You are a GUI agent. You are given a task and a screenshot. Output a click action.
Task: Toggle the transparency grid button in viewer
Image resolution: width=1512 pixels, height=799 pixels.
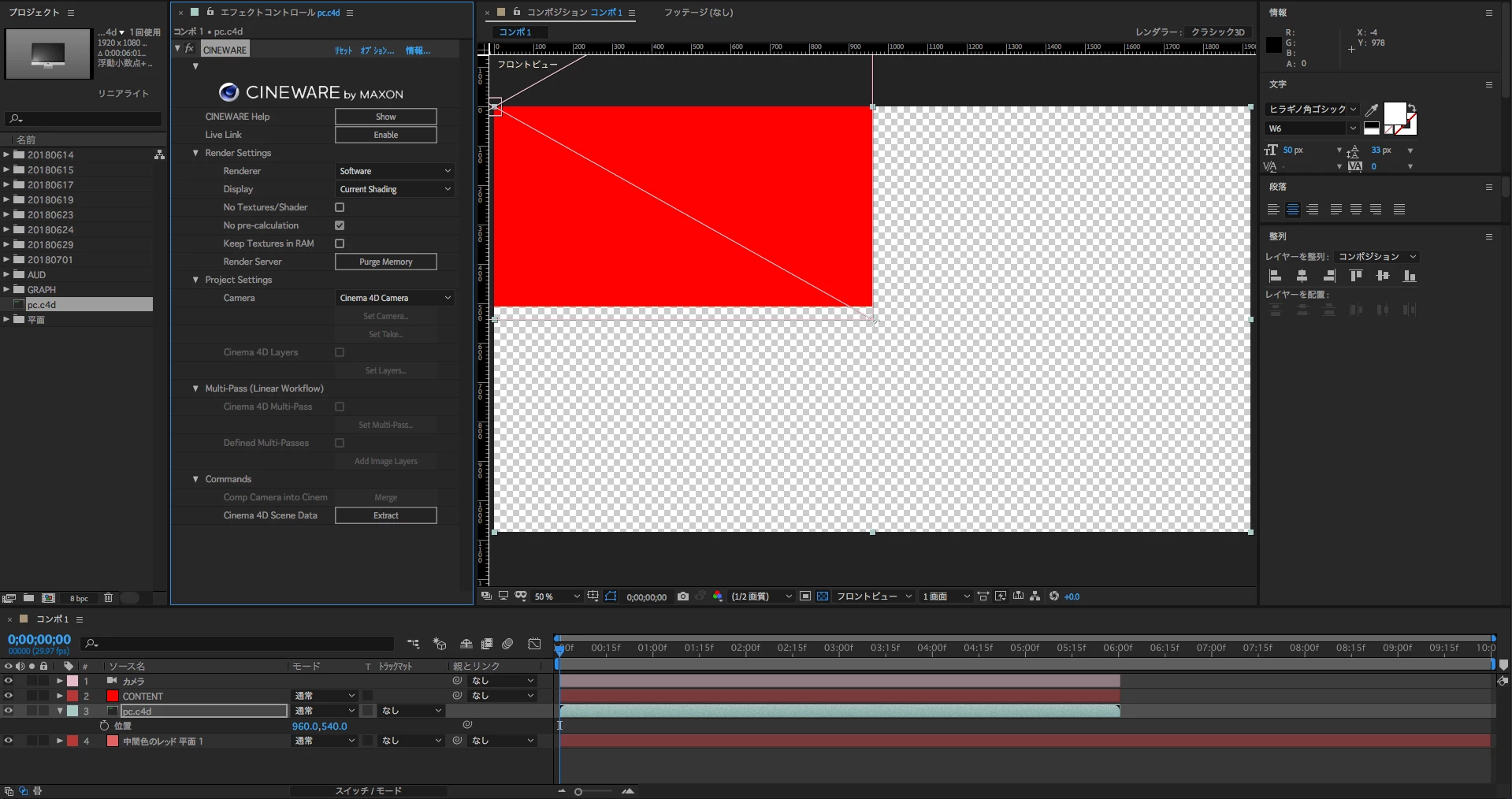click(x=823, y=596)
